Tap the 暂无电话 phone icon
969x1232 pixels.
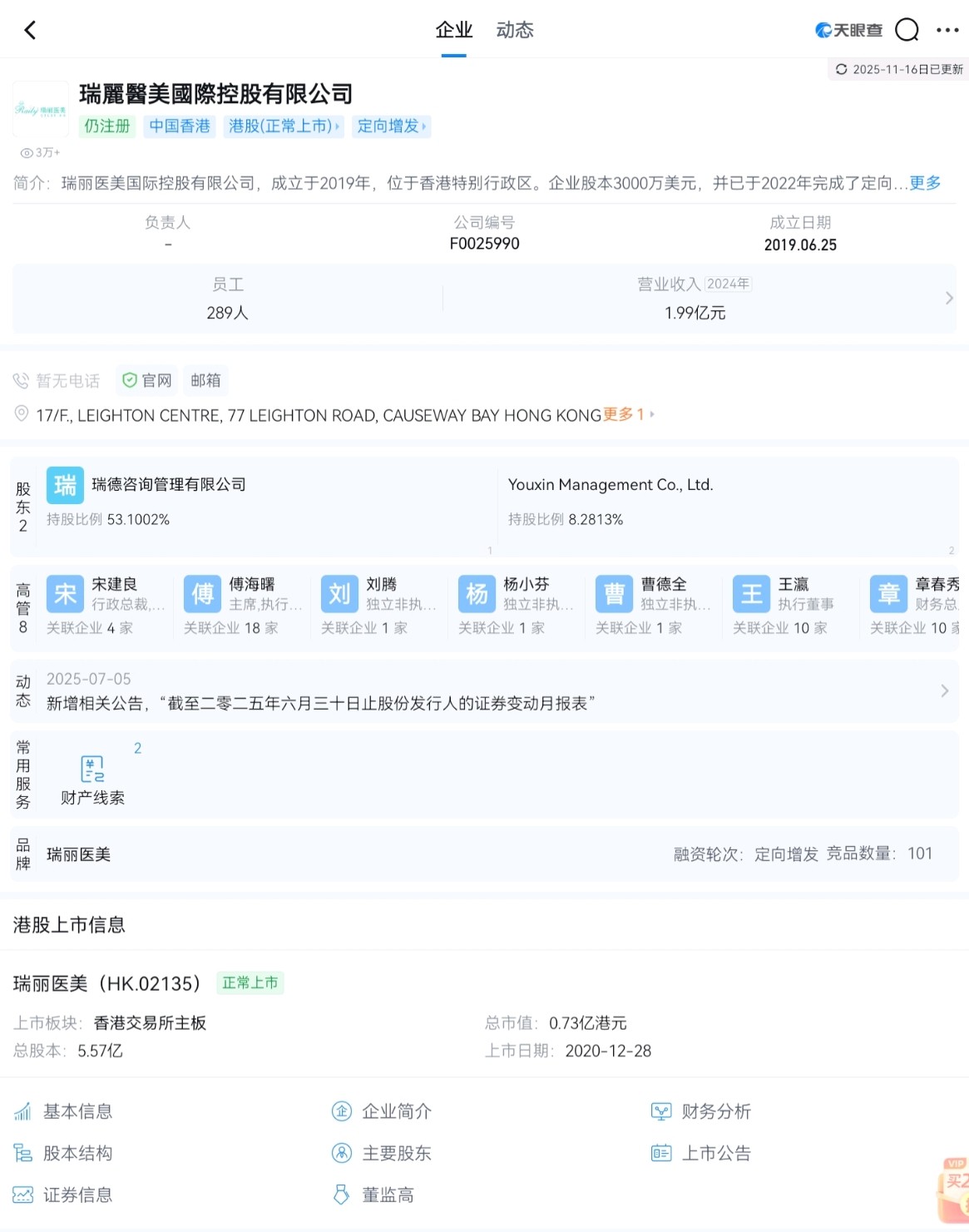tap(22, 380)
